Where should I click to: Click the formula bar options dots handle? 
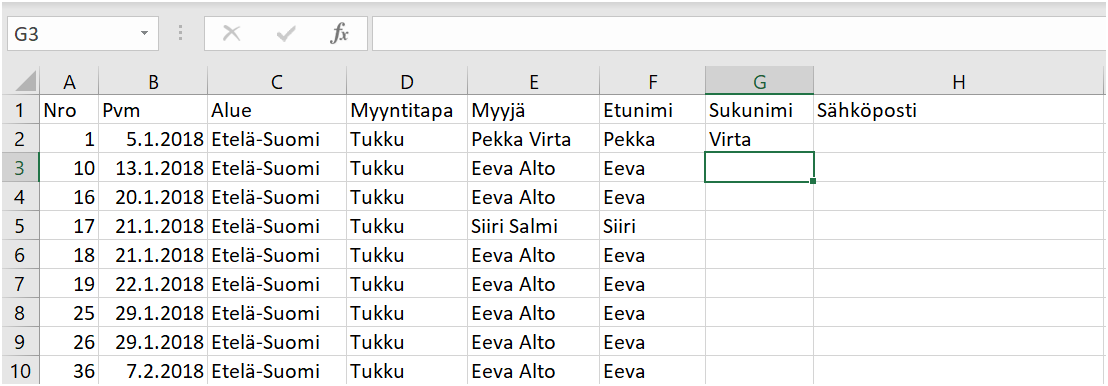tap(181, 34)
